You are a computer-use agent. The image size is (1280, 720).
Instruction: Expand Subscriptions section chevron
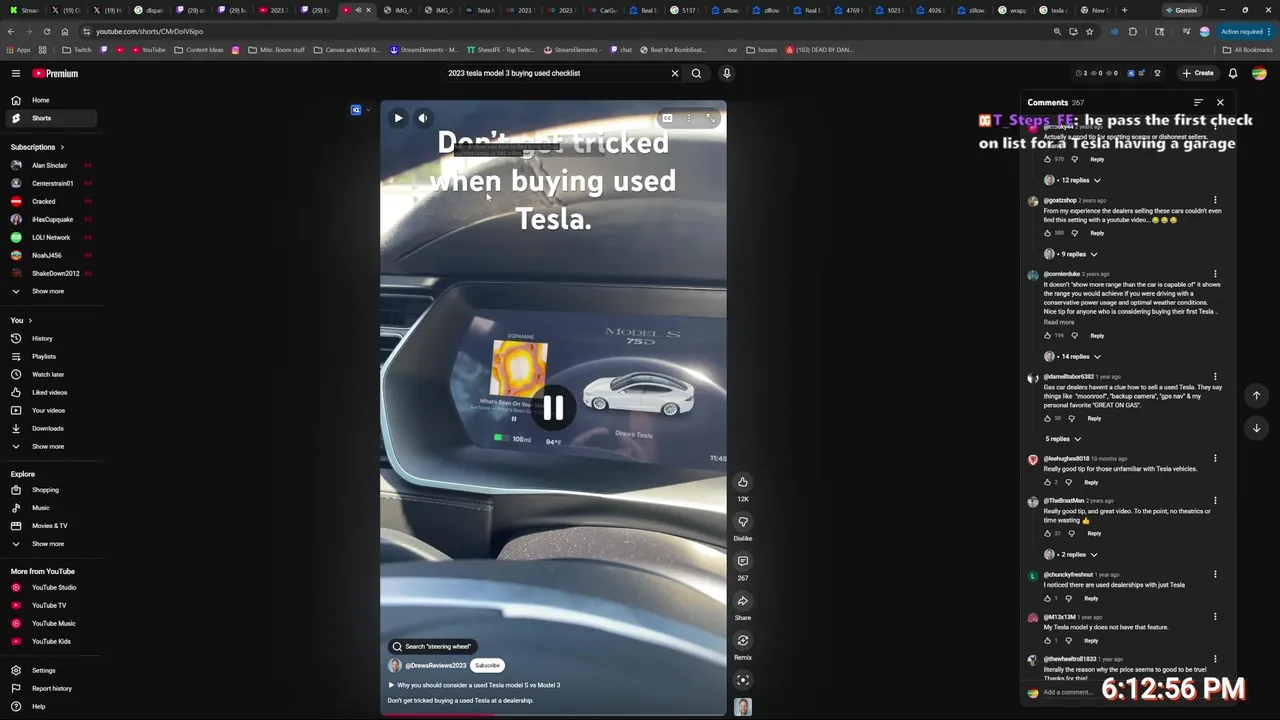tap(62, 147)
